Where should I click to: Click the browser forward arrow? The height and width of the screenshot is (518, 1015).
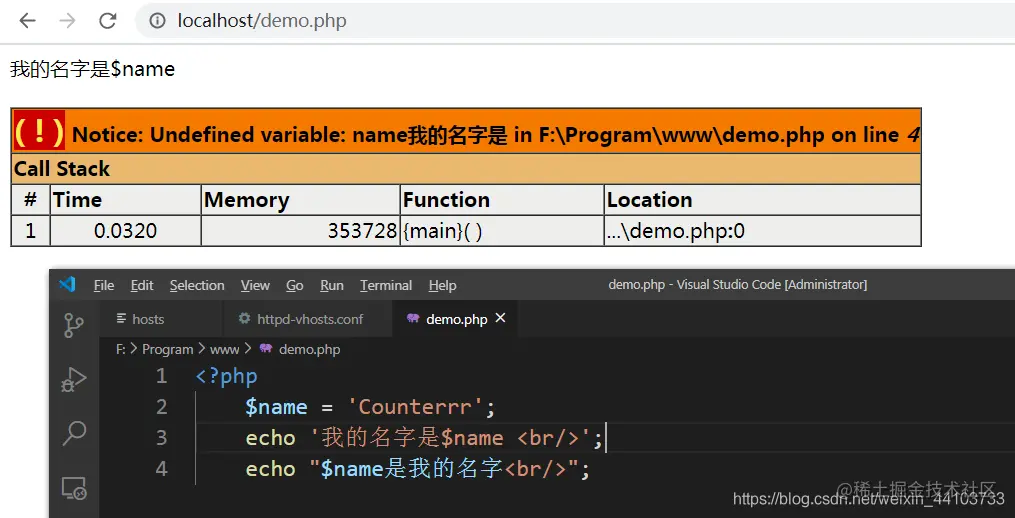[67, 21]
